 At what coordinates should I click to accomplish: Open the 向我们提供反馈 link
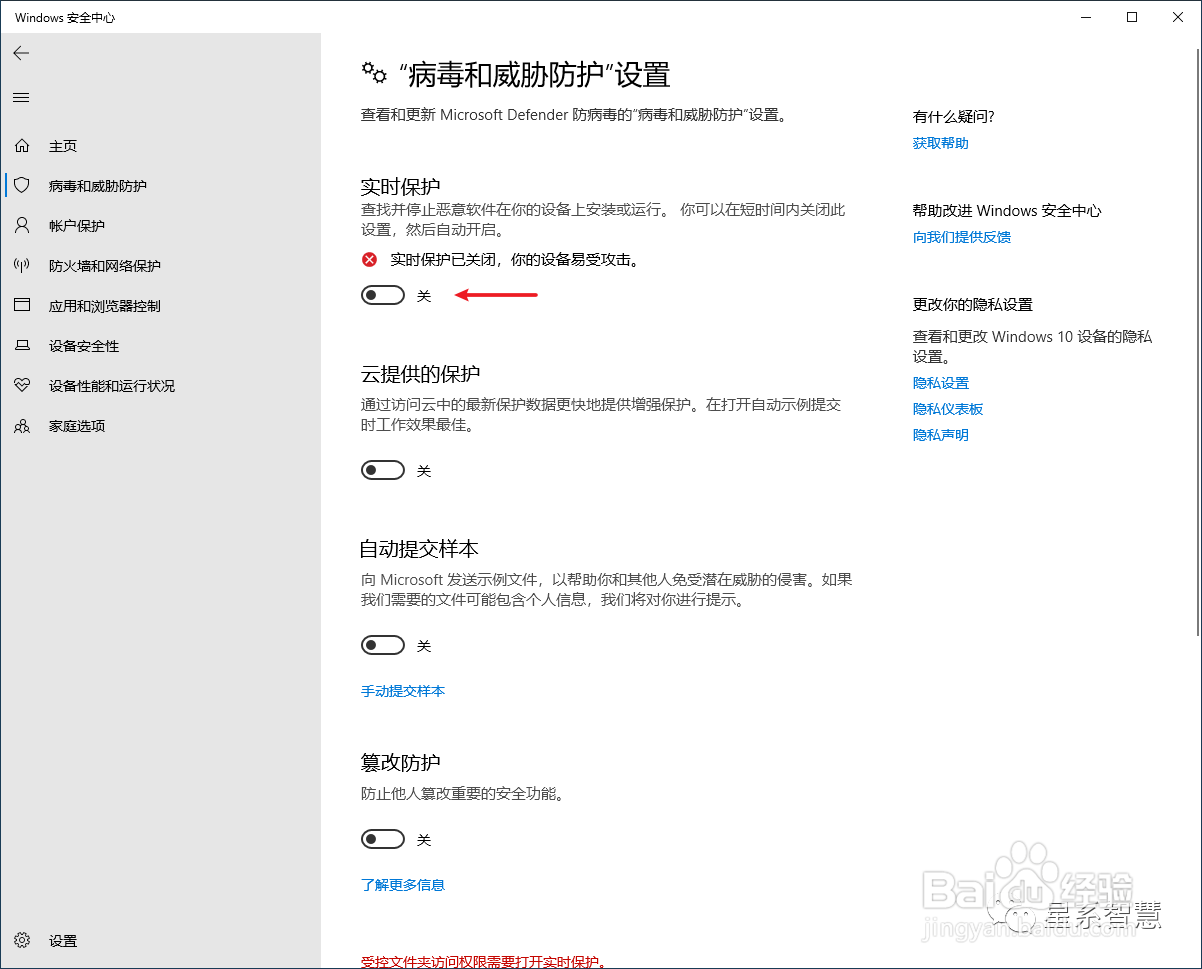[962, 237]
